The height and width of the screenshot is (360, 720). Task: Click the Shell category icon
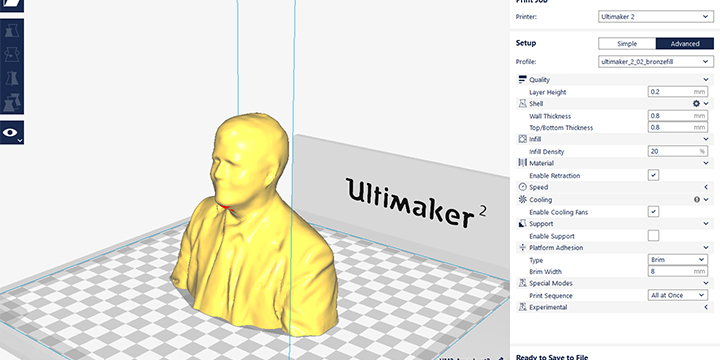[x=522, y=104]
